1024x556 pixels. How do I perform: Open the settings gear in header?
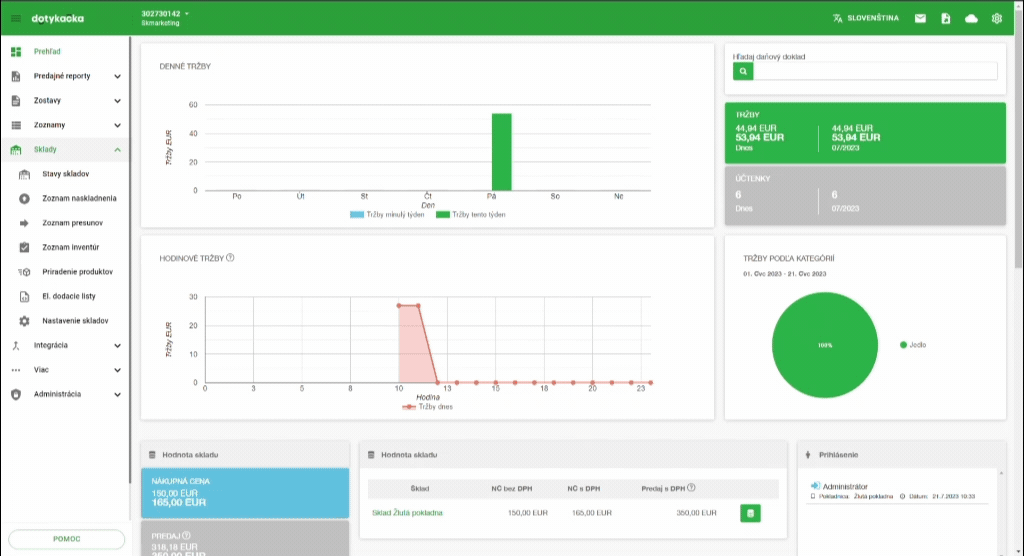point(997,18)
